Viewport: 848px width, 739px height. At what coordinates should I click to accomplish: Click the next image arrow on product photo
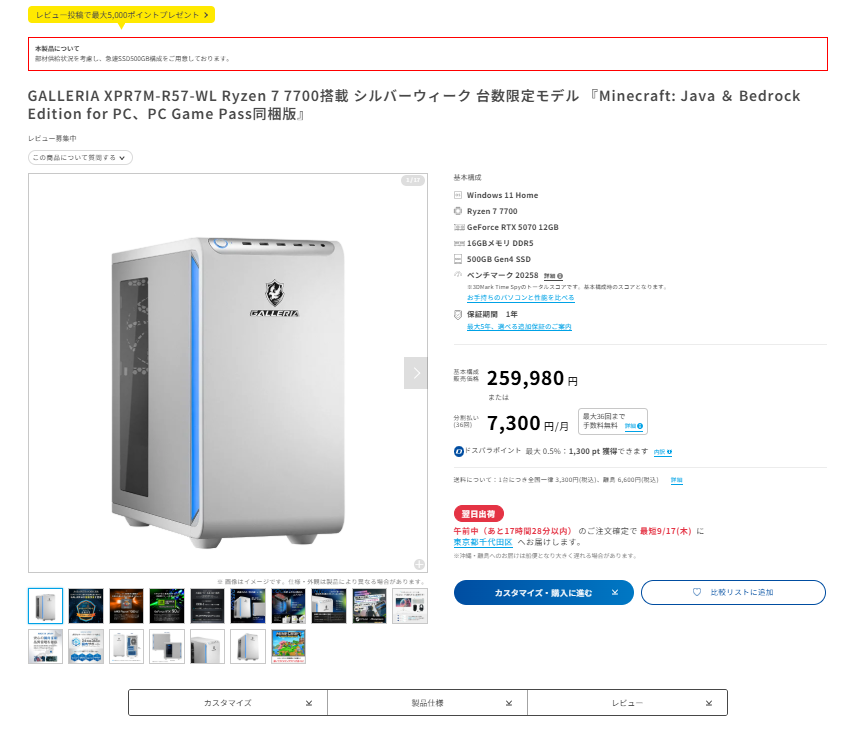click(415, 373)
